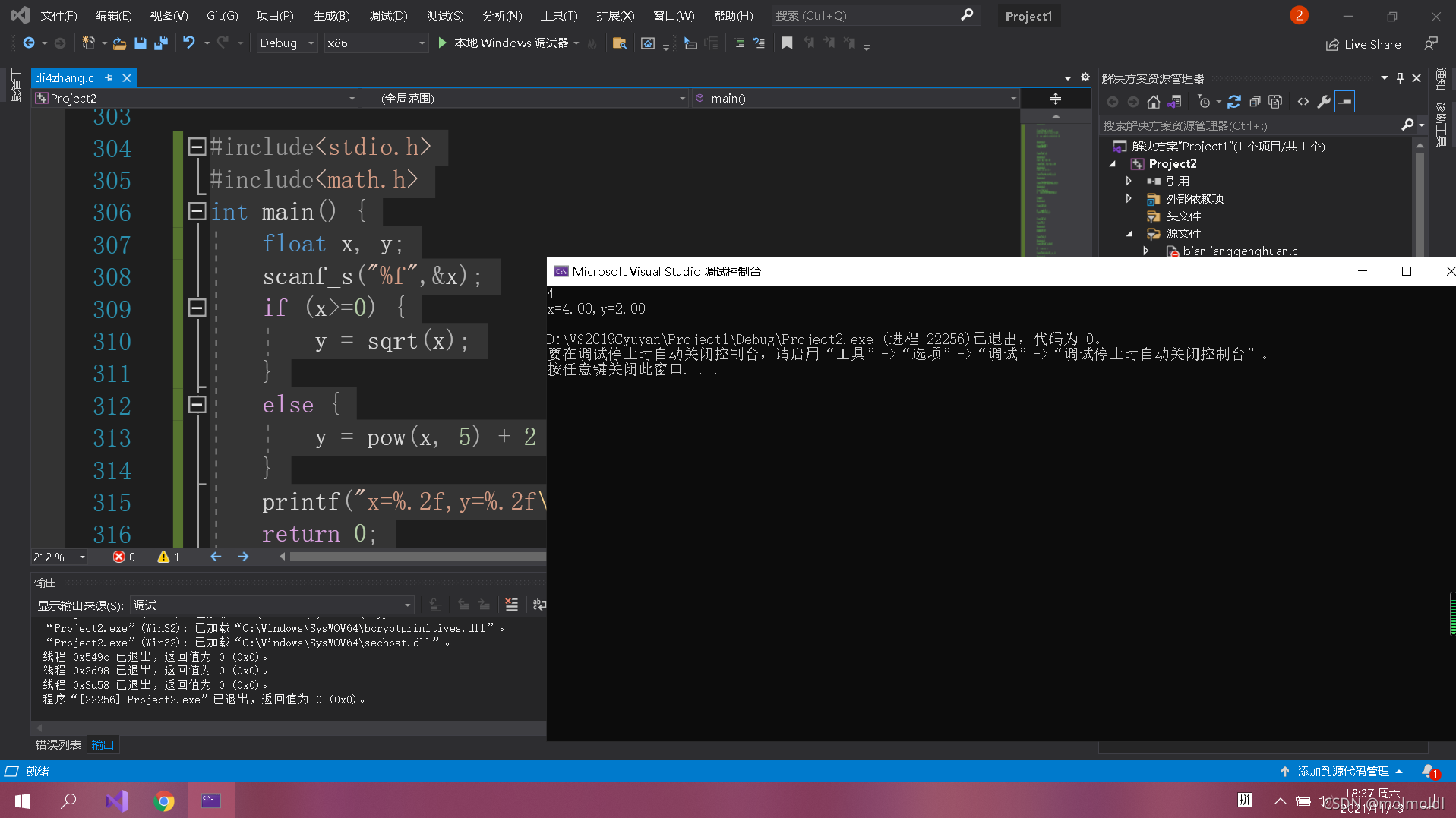Split the editor with the split icon
This screenshot has width=1456, height=818.
1055,99
